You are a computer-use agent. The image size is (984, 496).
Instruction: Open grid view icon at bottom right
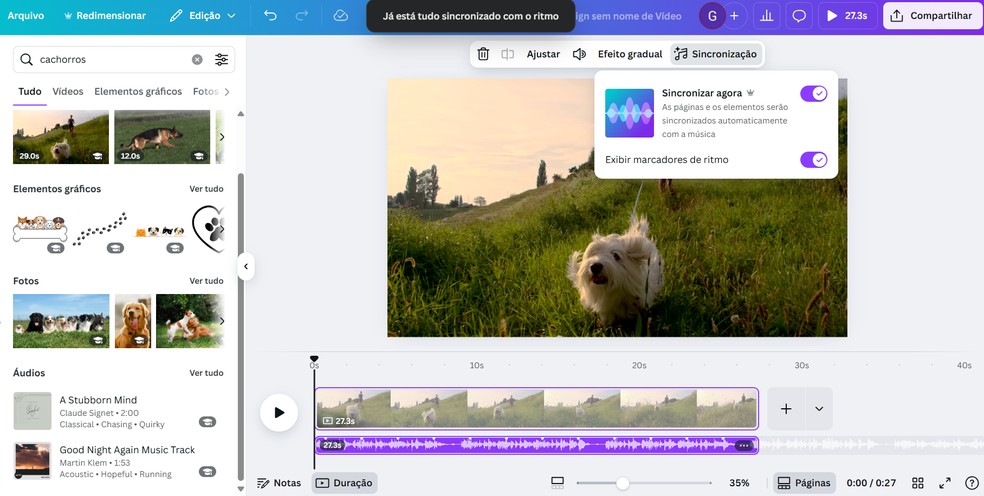(918, 483)
